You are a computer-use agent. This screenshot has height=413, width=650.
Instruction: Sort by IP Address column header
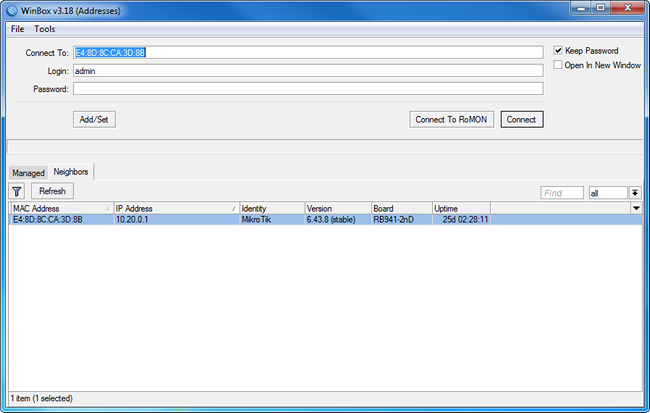tap(177, 208)
